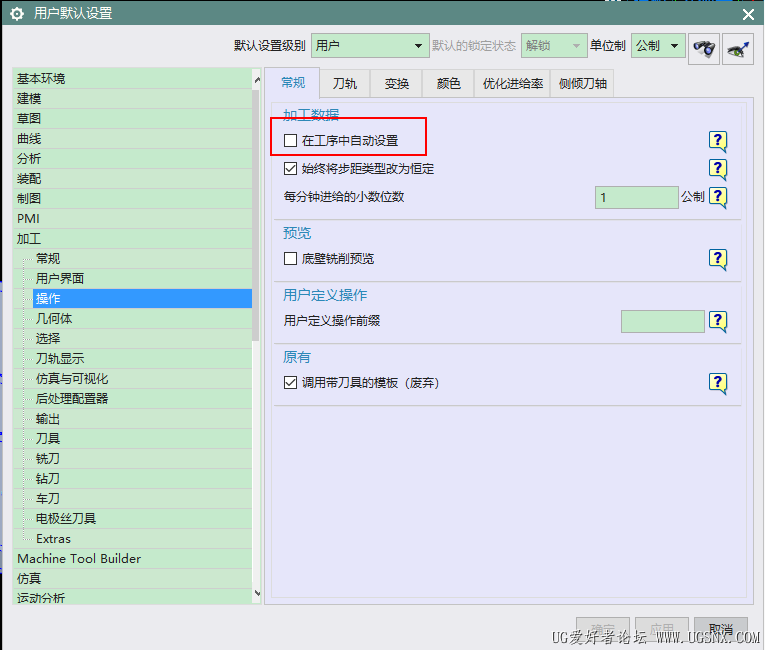Switch to the 侧倾刀轴 tab
The height and width of the screenshot is (650, 765).
pyautogui.click(x=583, y=84)
